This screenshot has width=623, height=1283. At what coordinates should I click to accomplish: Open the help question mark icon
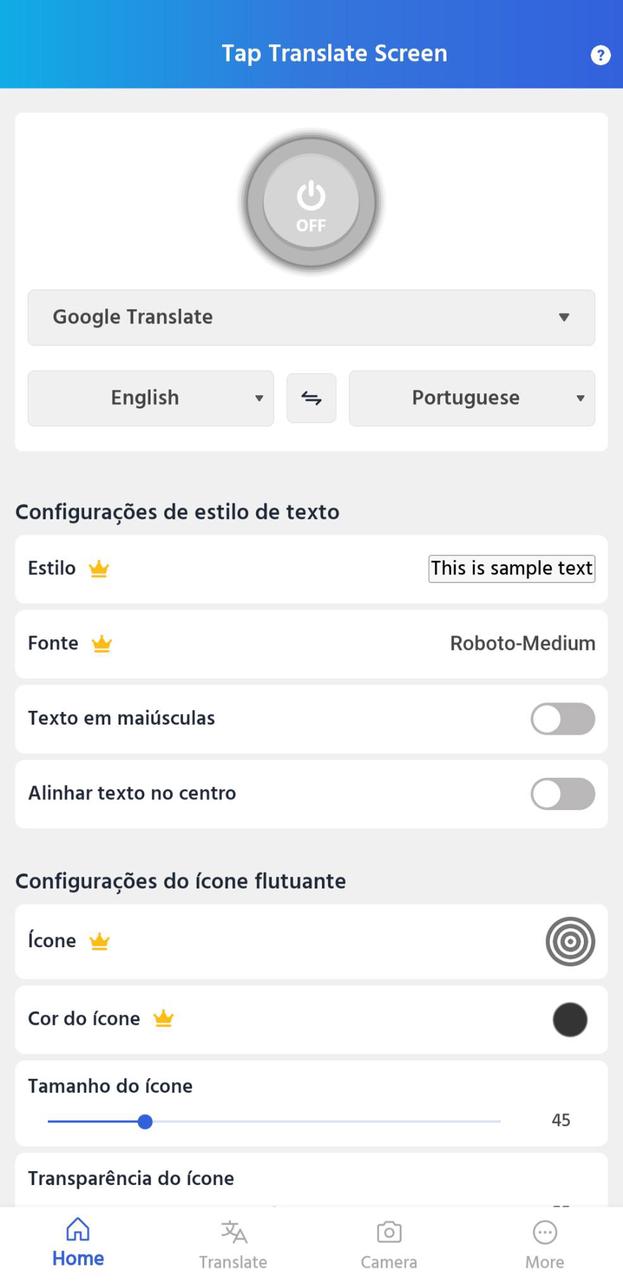598,54
